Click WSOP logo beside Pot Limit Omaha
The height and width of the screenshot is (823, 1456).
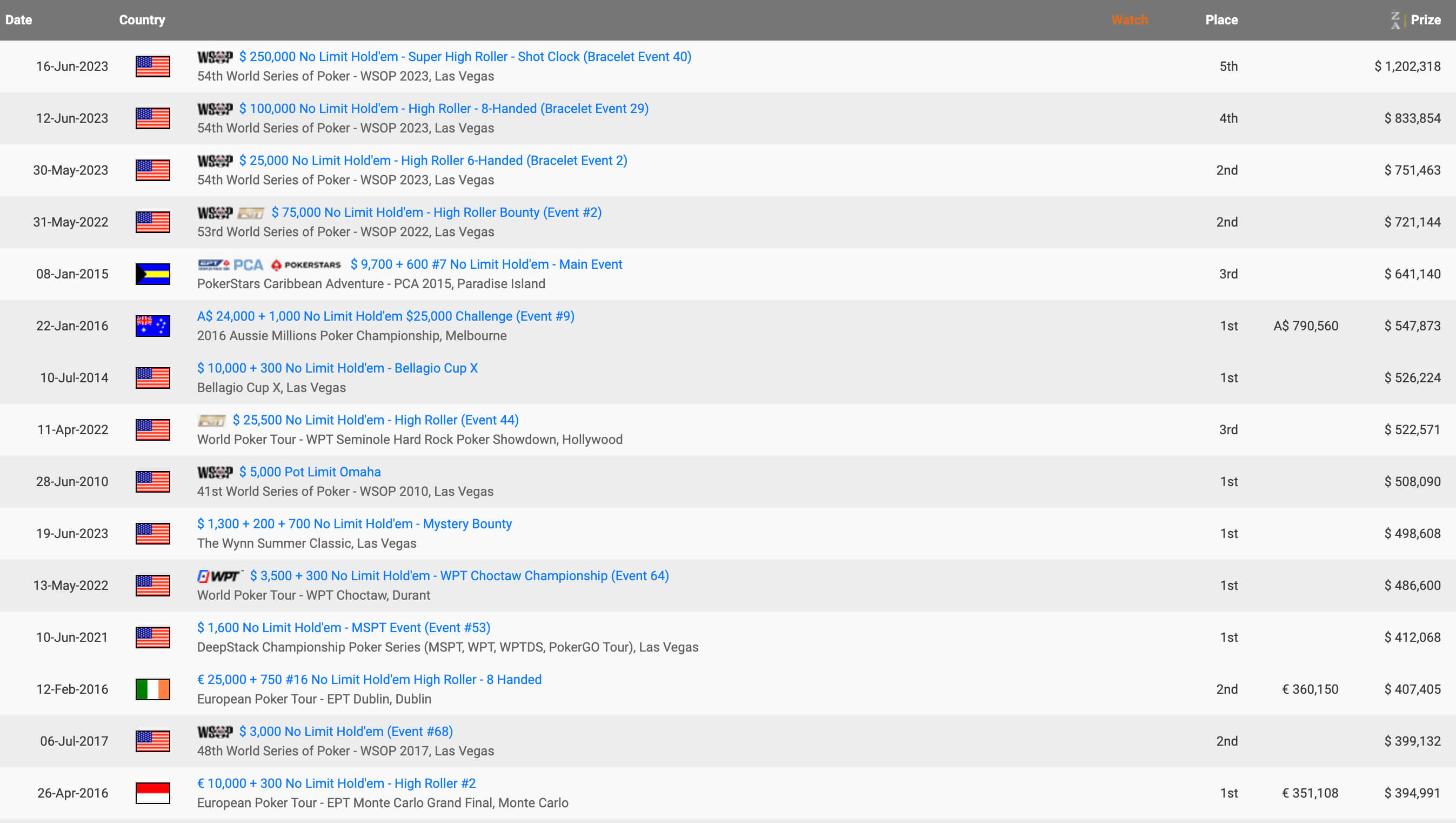[215, 472]
